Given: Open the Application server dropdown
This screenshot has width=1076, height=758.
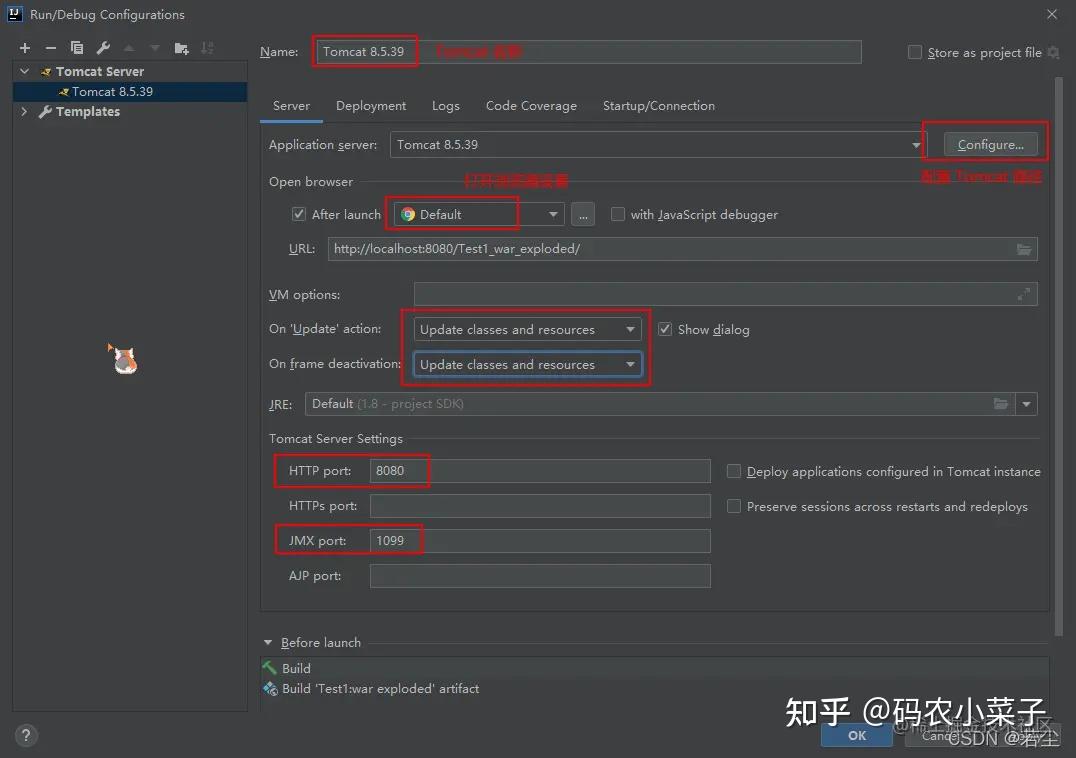Looking at the screenshot, I should tap(916, 144).
